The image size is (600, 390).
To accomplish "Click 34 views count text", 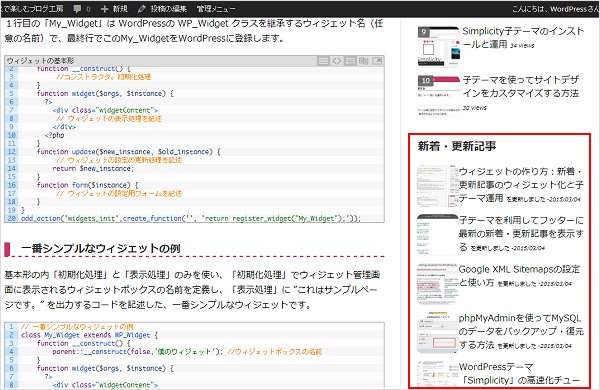I will click(522, 46).
